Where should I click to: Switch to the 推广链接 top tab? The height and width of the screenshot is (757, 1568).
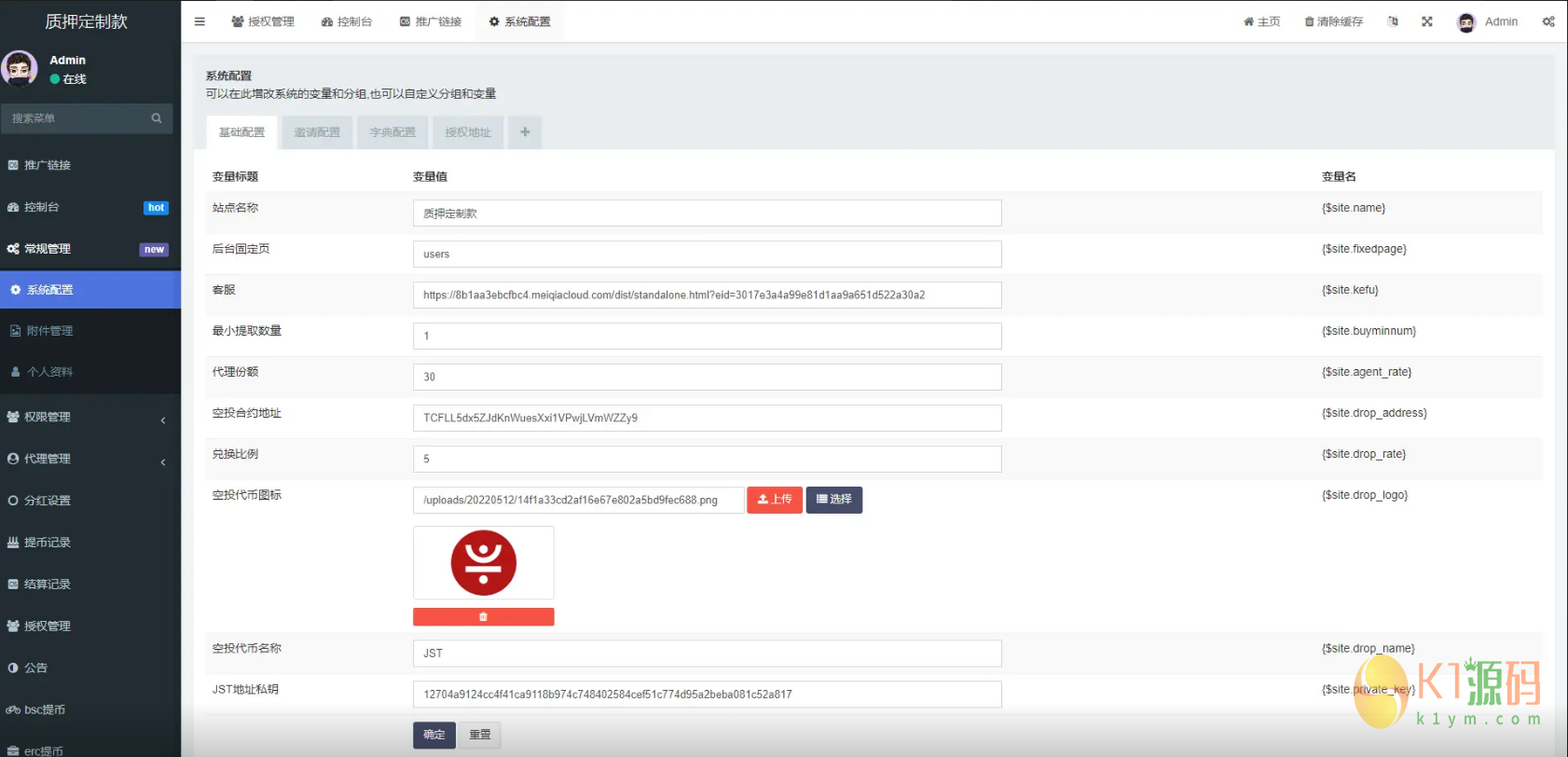[431, 21]
